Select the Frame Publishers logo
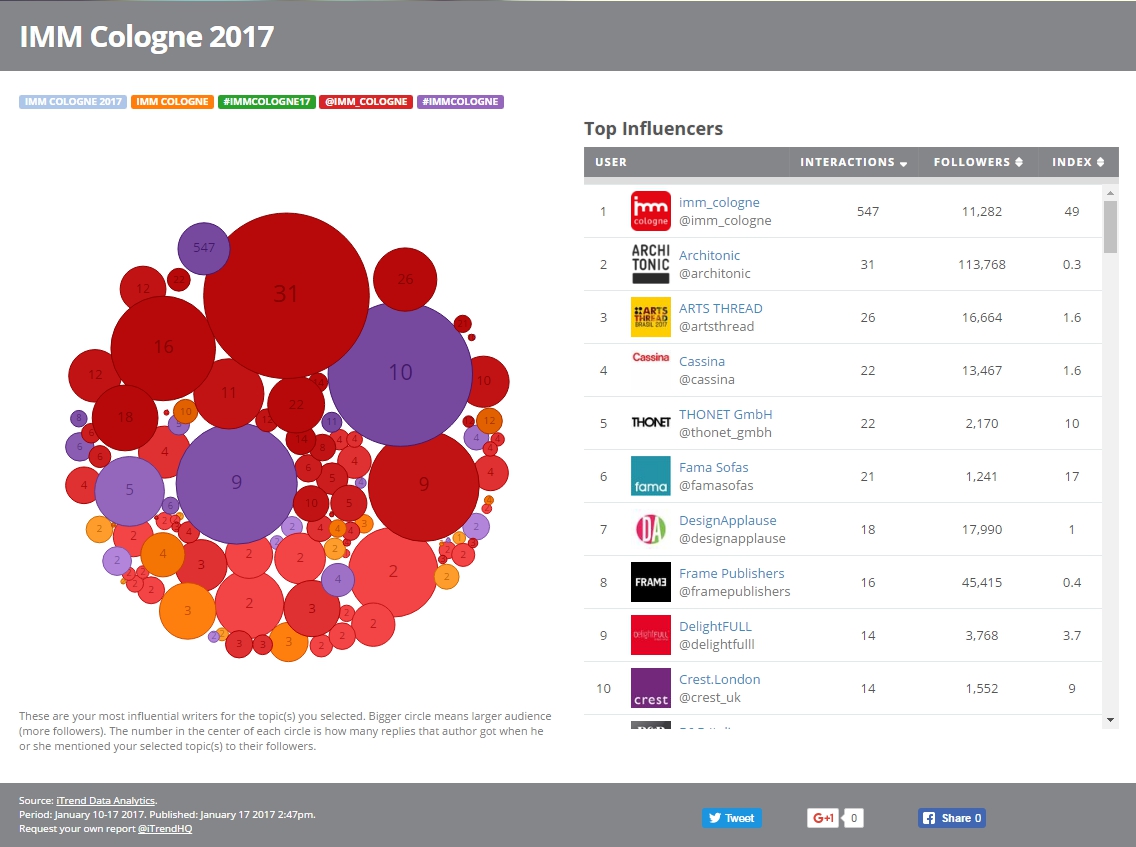Viewport: 1136px width, 847px height. tap(650, 581)
